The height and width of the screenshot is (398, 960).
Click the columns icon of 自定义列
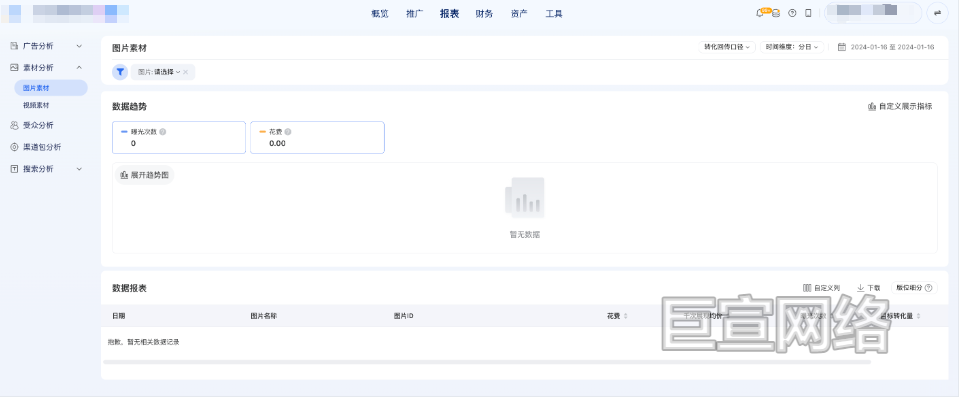click(x=807, y=288)
